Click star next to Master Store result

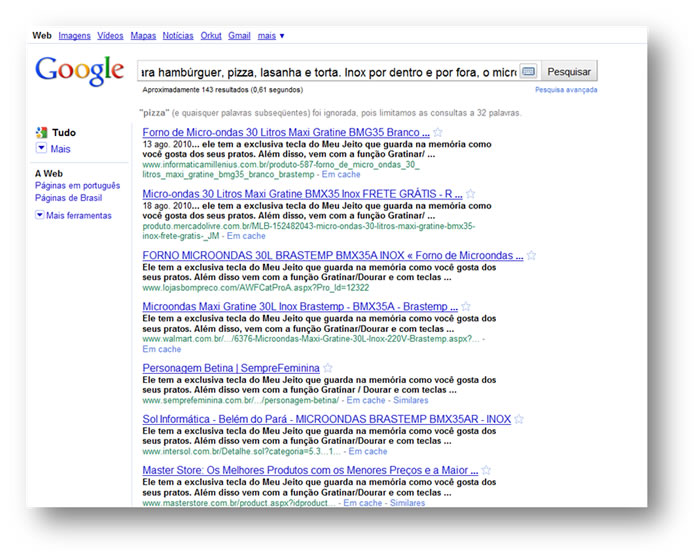(486, 470)
